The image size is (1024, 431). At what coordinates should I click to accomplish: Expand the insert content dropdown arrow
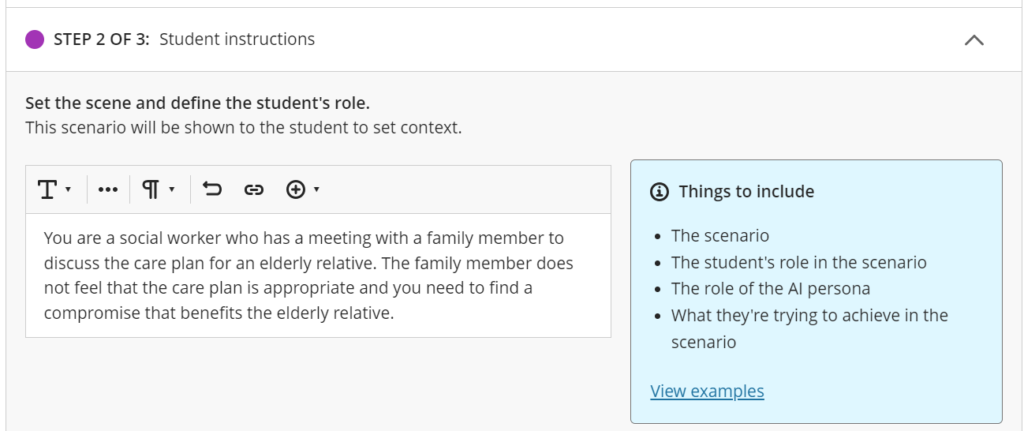(317, 190)
